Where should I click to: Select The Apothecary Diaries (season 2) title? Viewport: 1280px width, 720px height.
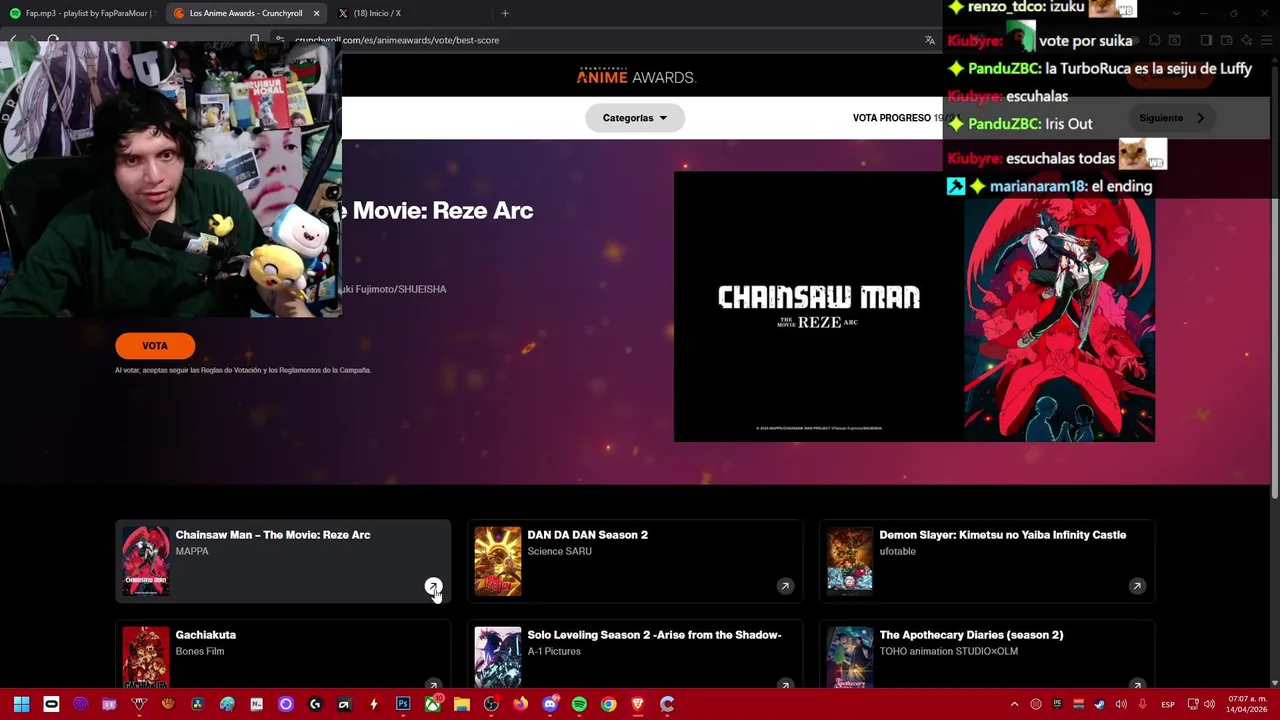click(x=971, y=635)
